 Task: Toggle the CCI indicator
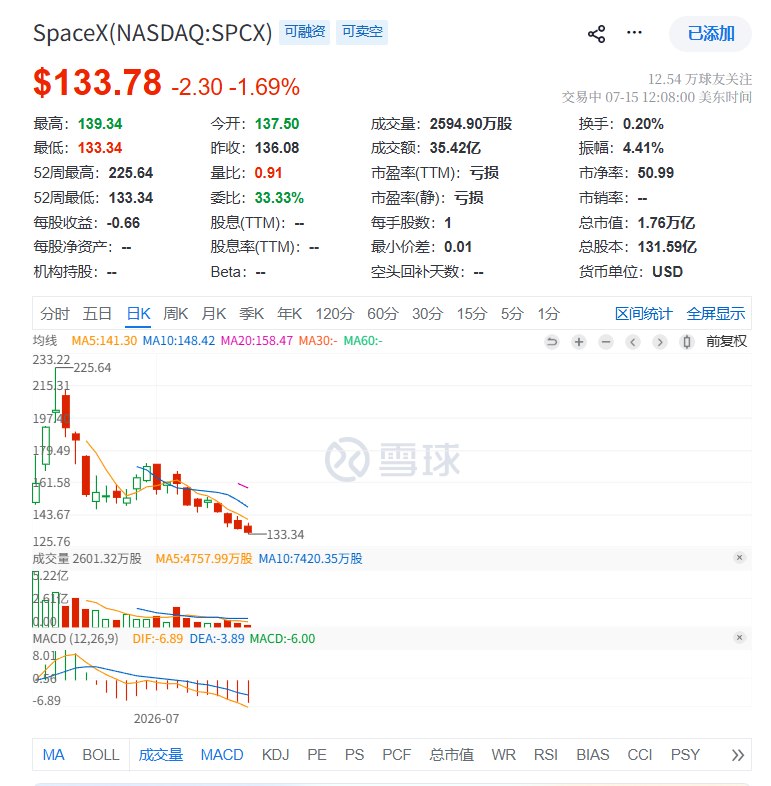click(640, 754)
